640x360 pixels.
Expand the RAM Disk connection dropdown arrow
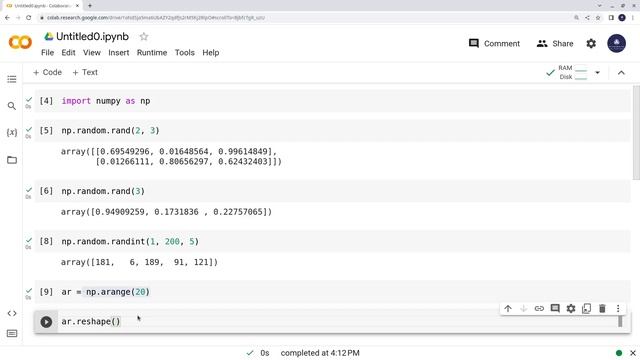coord(597,73)
